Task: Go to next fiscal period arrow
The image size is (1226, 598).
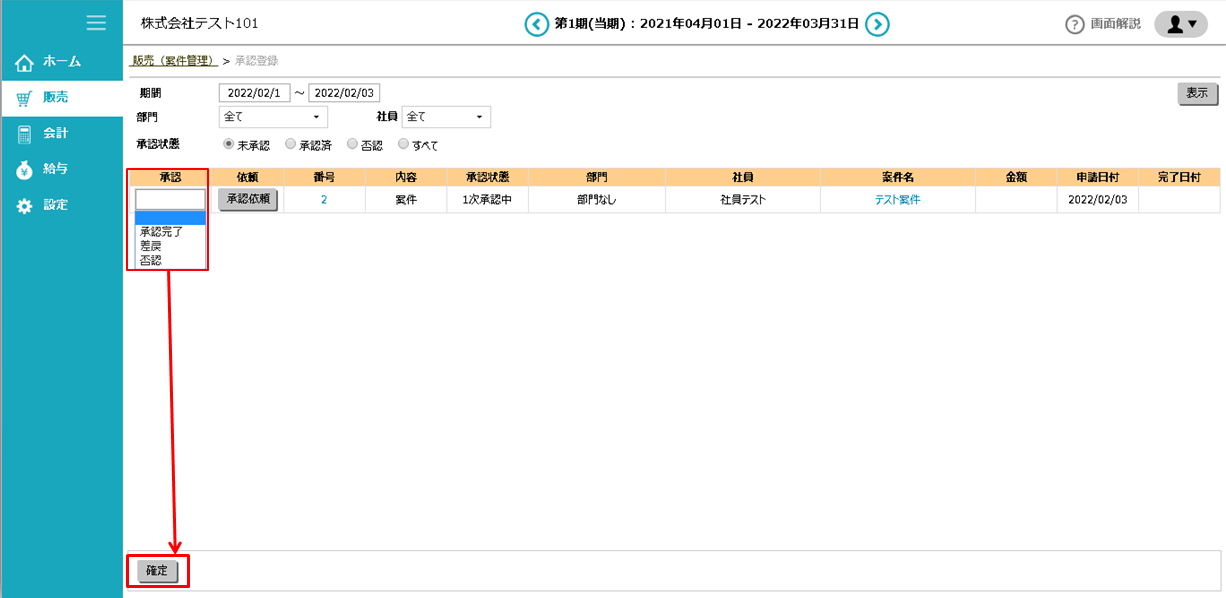Action: 877,24
